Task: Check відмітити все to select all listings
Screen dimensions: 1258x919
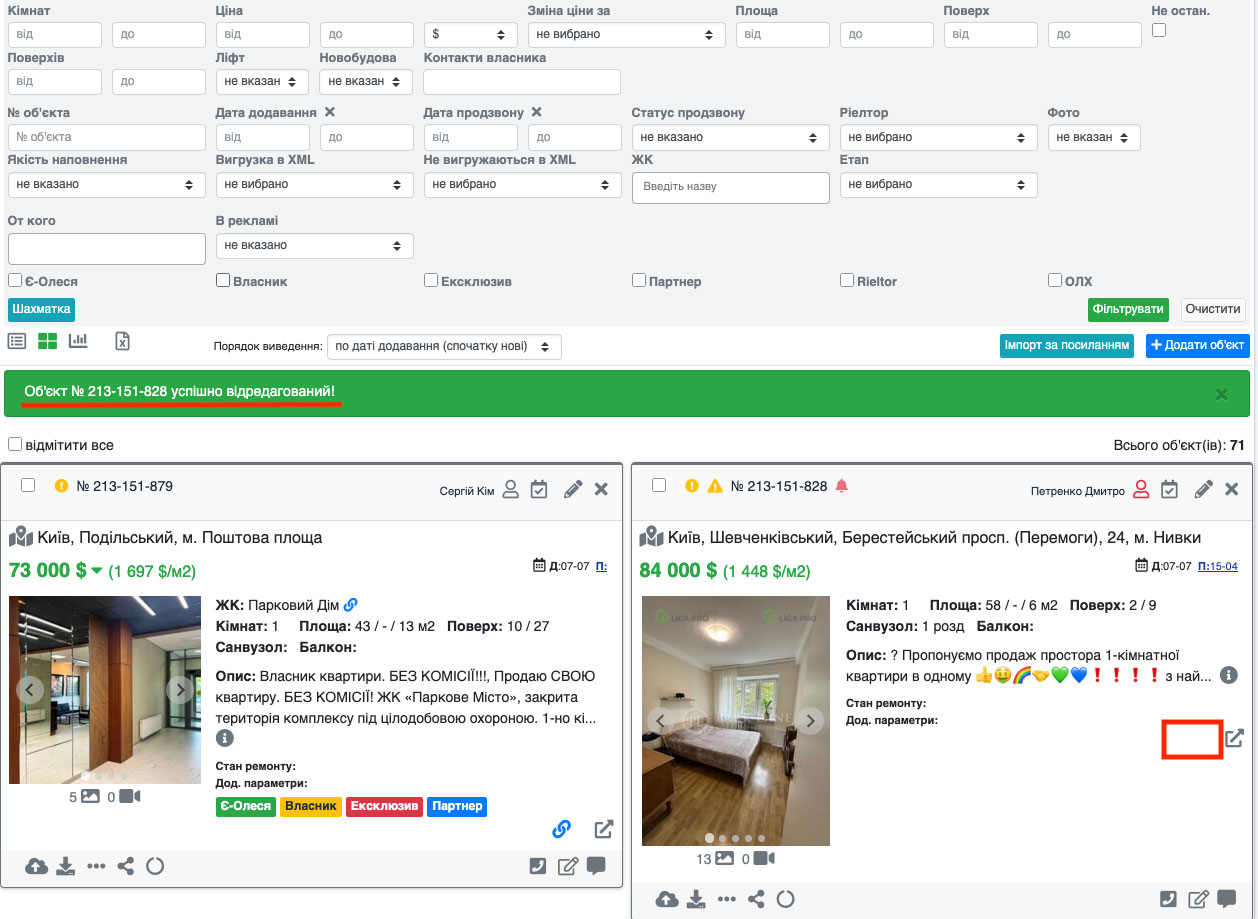Action: pyautogui.click(x=15, y=444)
